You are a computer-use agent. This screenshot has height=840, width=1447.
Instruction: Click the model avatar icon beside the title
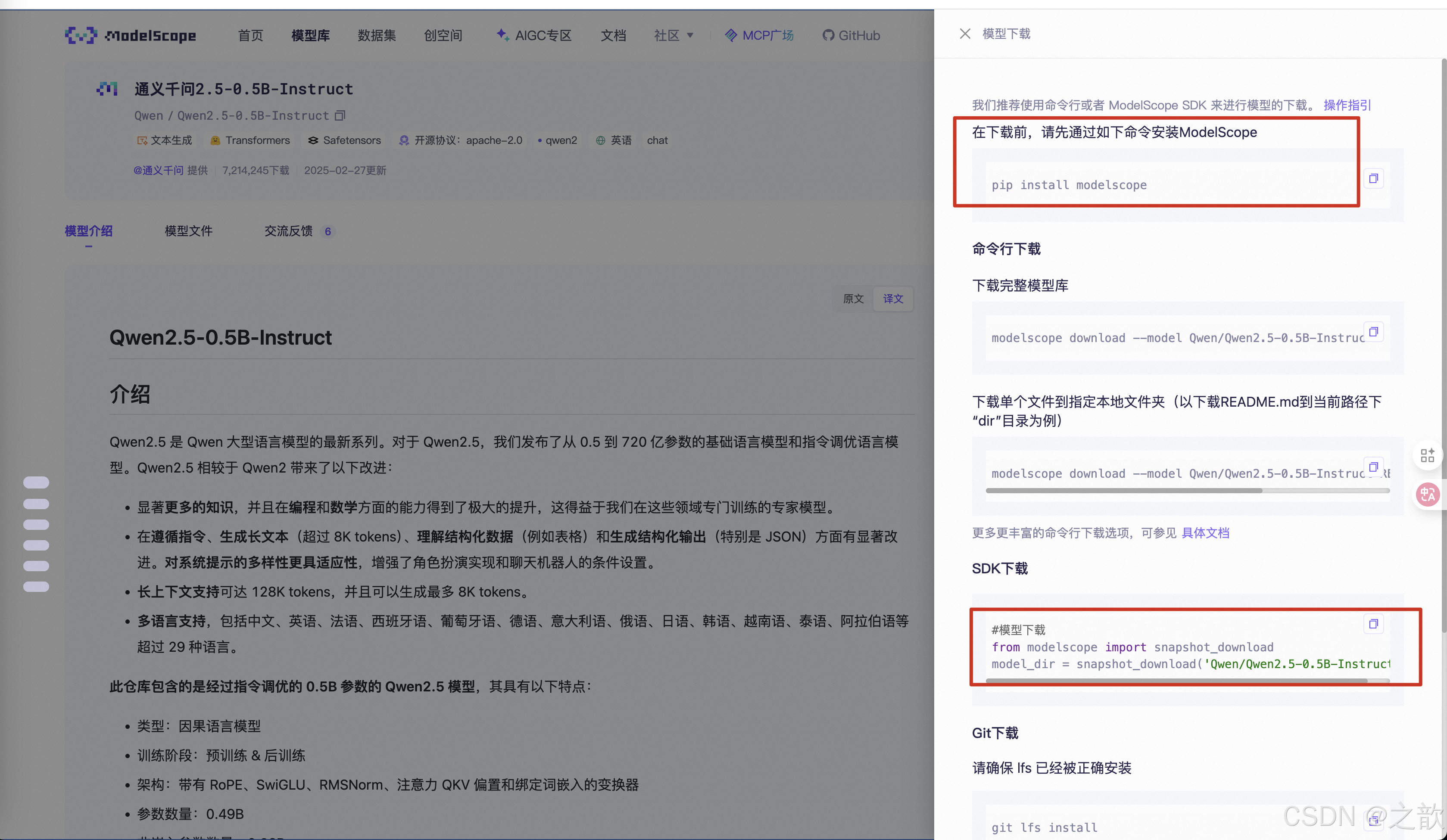point(107,89)
